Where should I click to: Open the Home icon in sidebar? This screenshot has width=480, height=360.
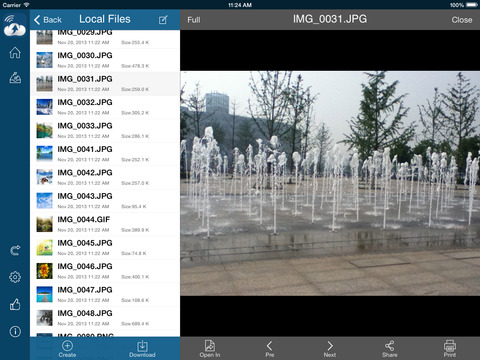coord(15,53)
